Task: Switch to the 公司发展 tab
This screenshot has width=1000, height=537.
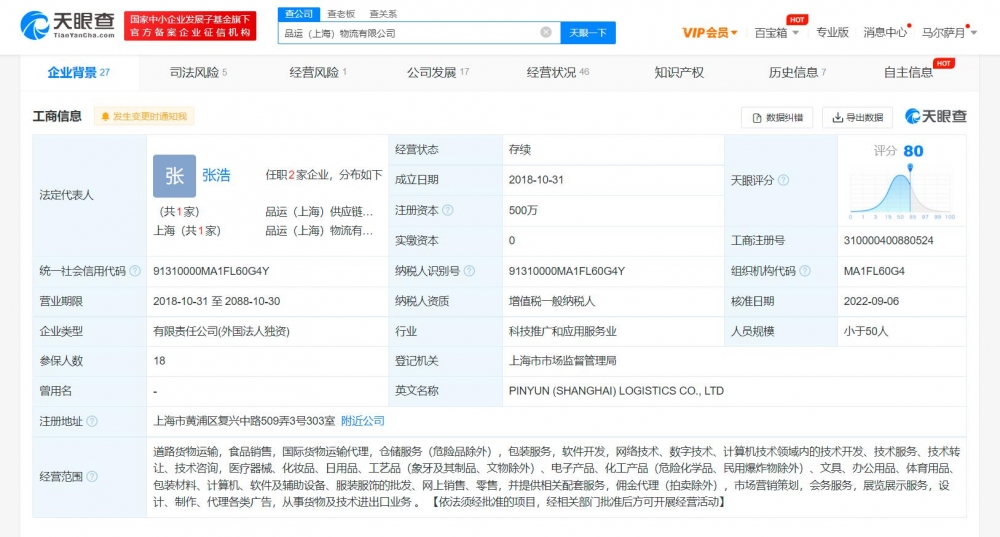Action: coord(438,73)
